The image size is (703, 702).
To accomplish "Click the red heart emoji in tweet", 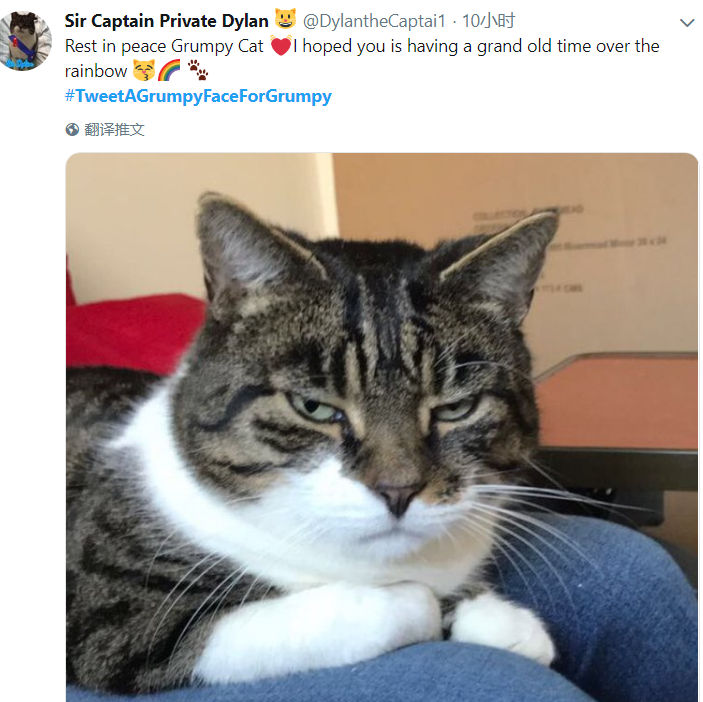I will (281, 46).
